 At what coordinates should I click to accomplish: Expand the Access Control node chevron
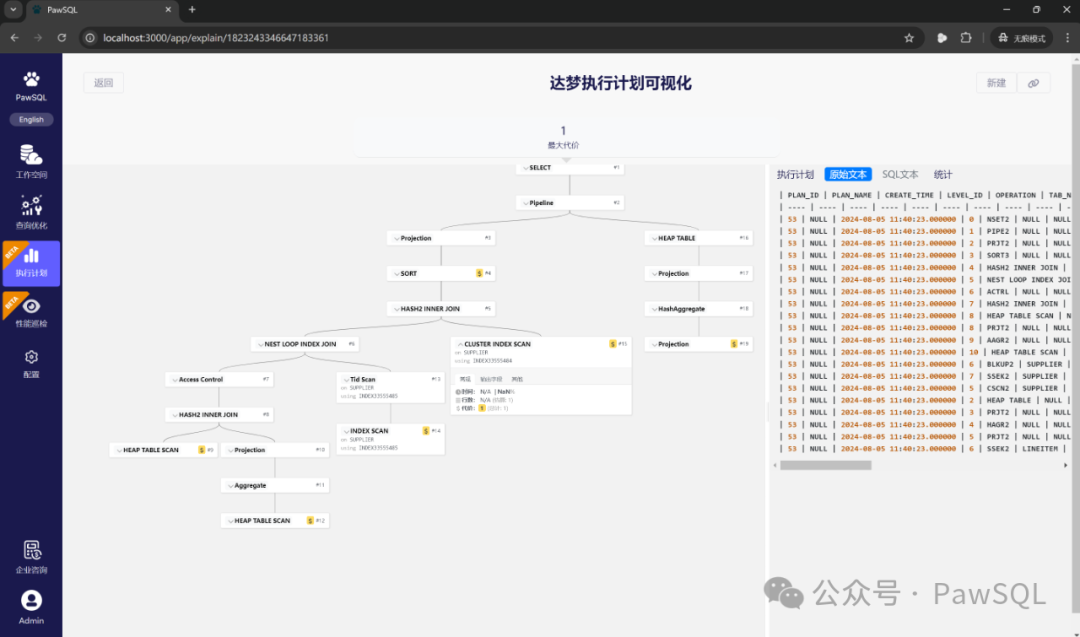(175, 379)
